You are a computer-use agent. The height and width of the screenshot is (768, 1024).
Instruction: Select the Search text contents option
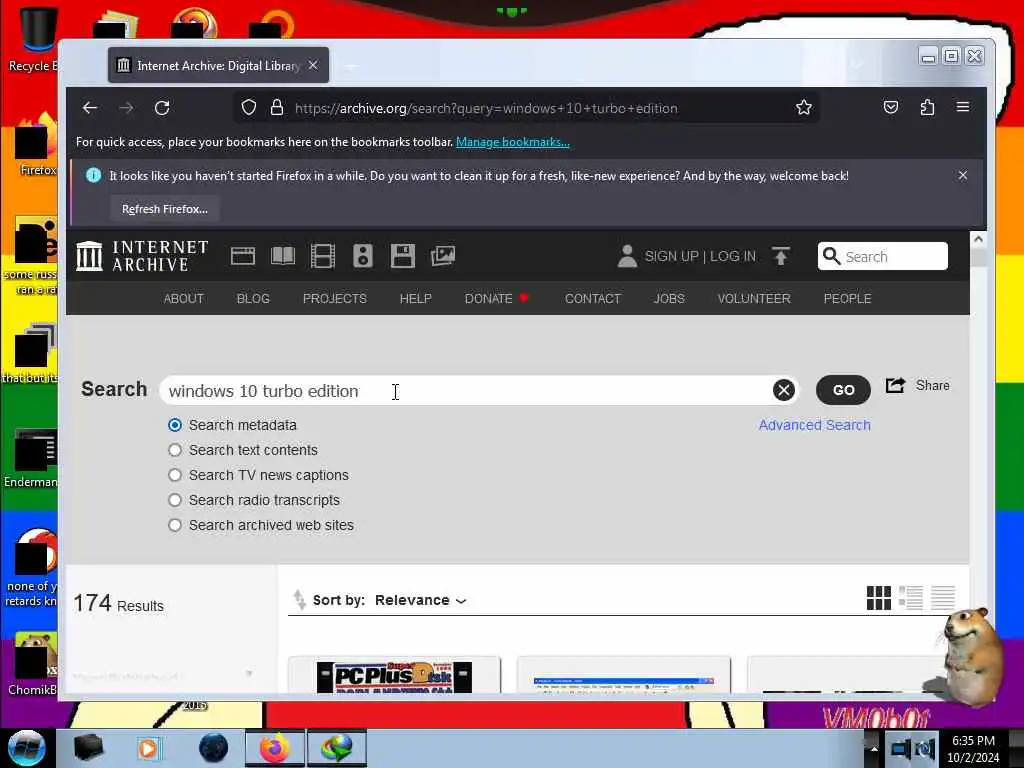pyautogui.click(x=174, y=450)
